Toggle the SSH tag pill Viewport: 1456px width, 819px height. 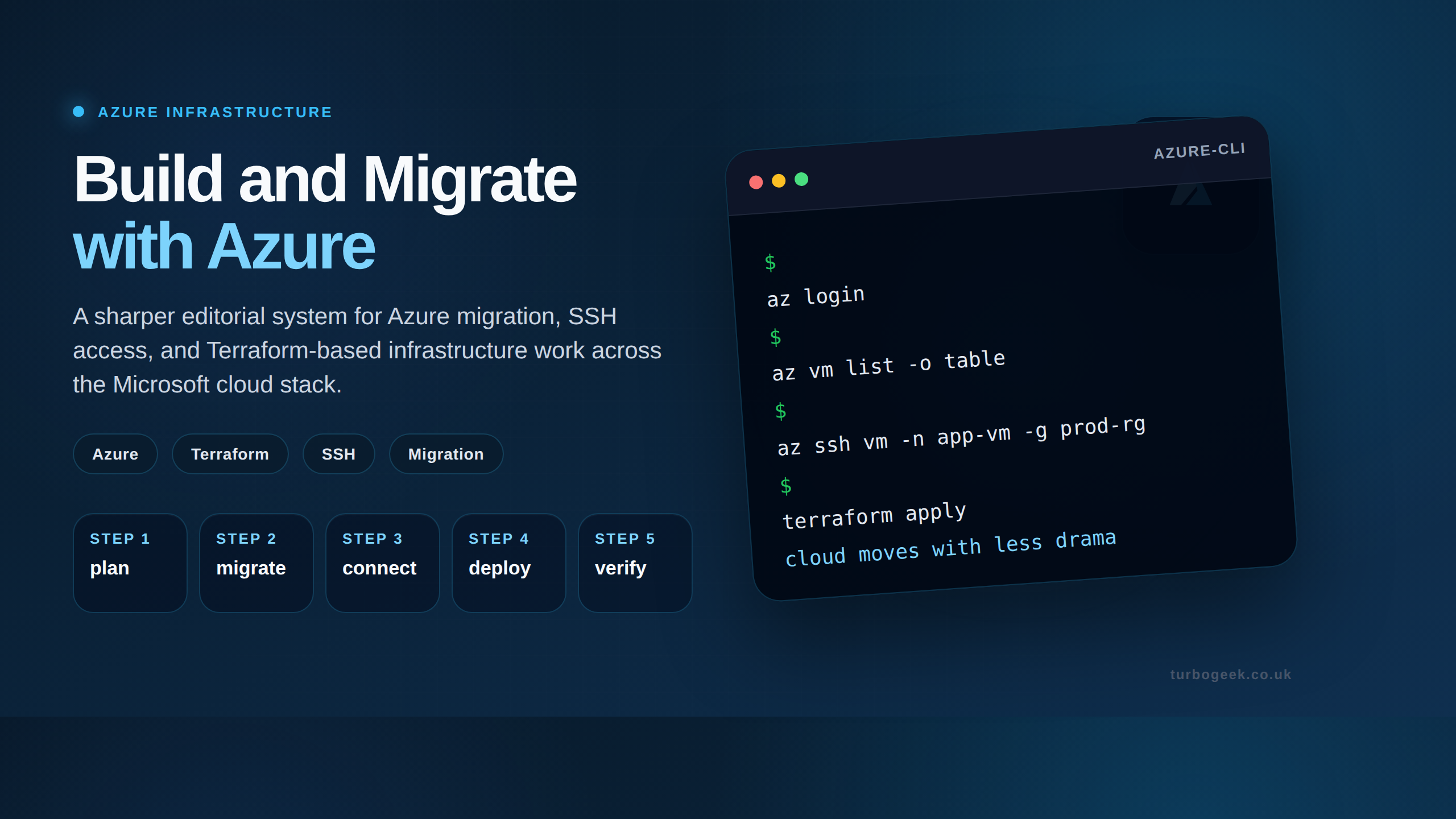(338, 453)
